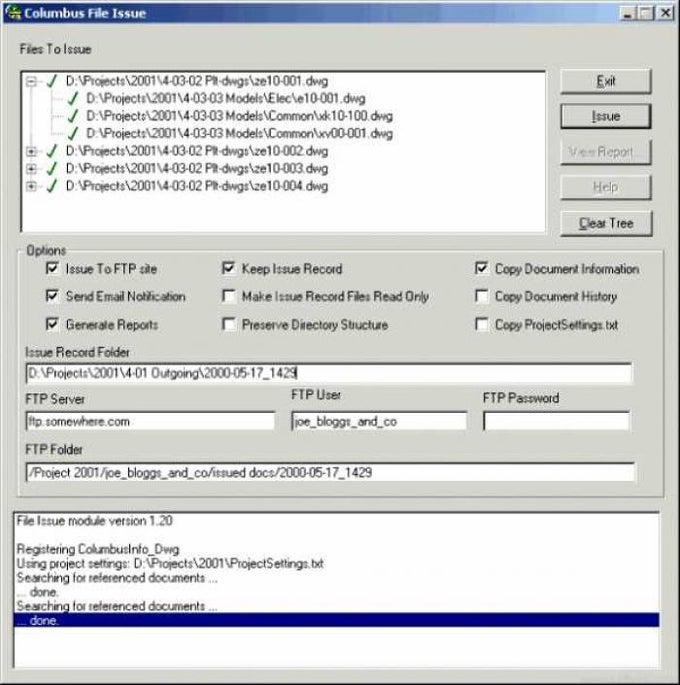Screen dimensions: 680x685
Task: Click the FTP Server input field
Action: 150,422
